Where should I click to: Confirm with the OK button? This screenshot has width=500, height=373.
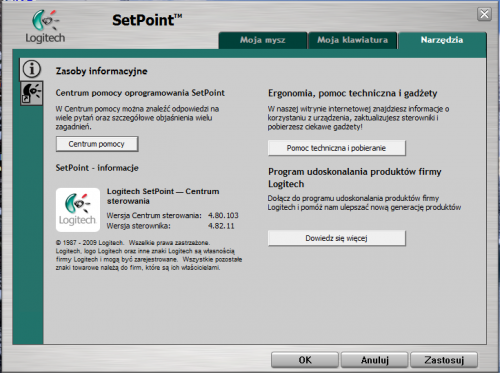(x=305, y=360)
